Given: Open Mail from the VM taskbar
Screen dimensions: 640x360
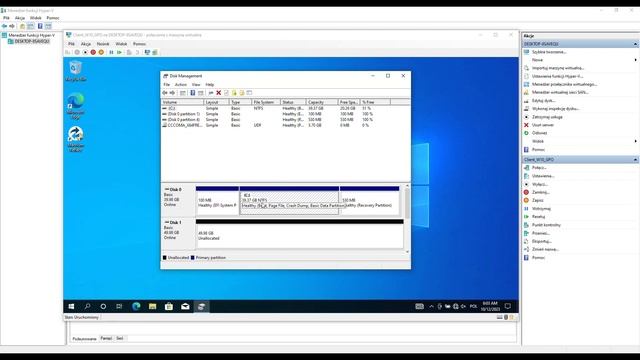Looking at the screenshot, I should point(185,306).
